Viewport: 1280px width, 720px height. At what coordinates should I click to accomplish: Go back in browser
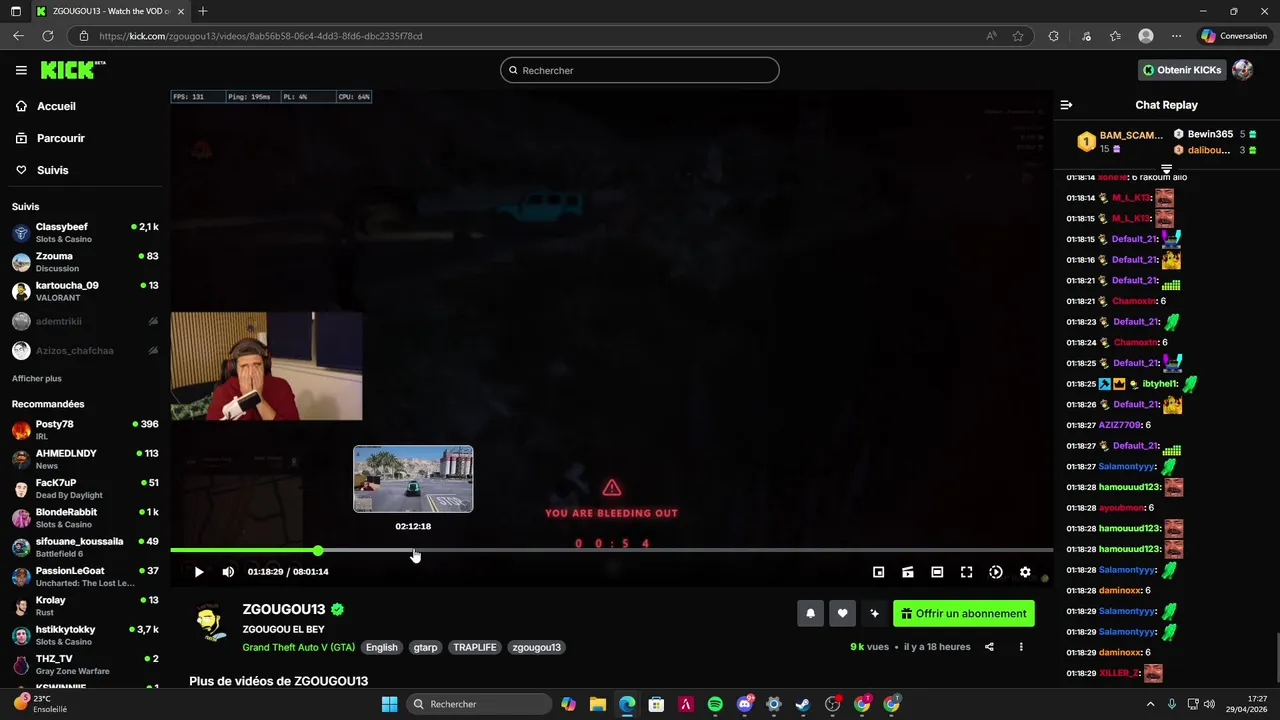coord(18,36)
